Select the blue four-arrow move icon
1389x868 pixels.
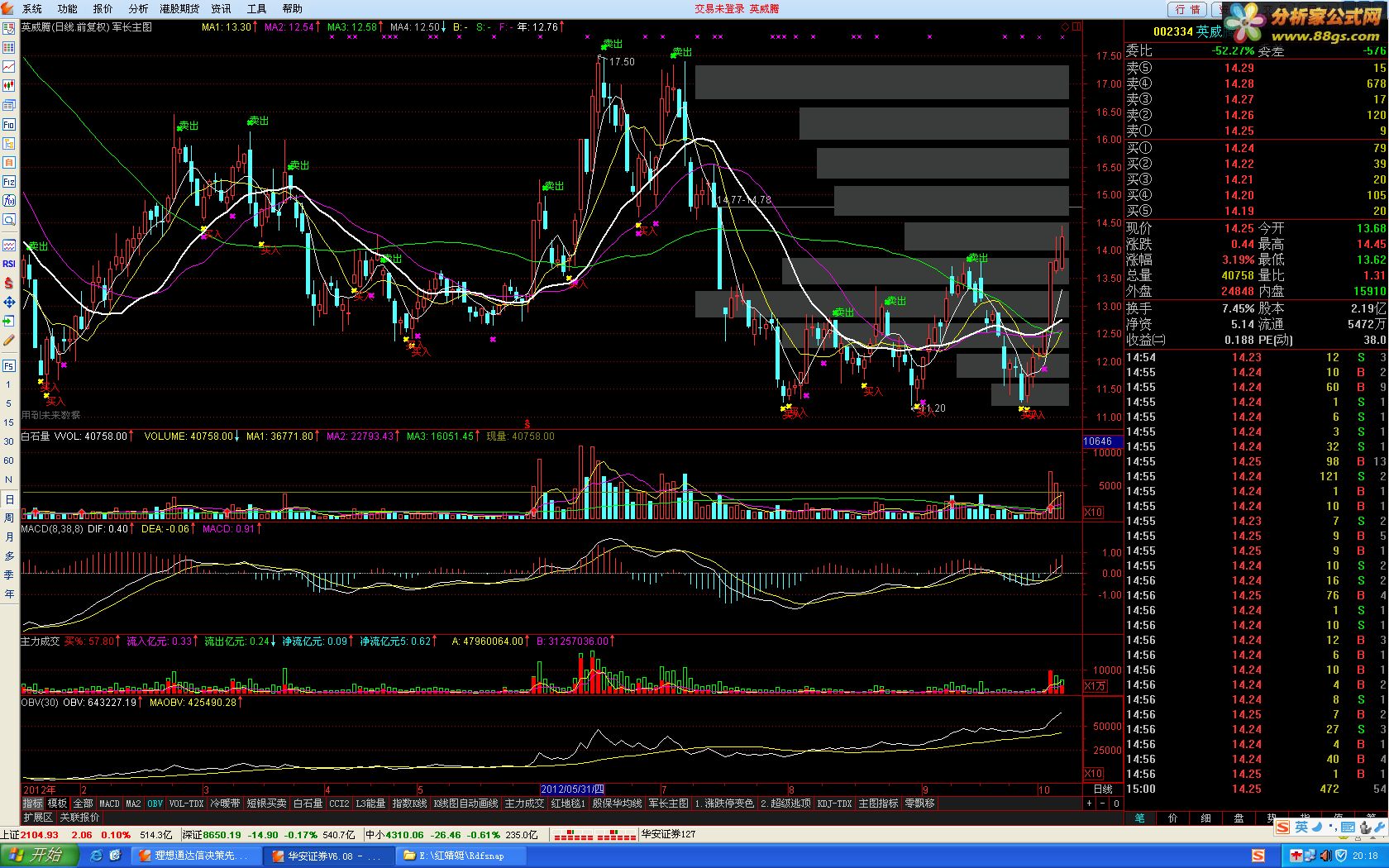[x=9, y=302]
